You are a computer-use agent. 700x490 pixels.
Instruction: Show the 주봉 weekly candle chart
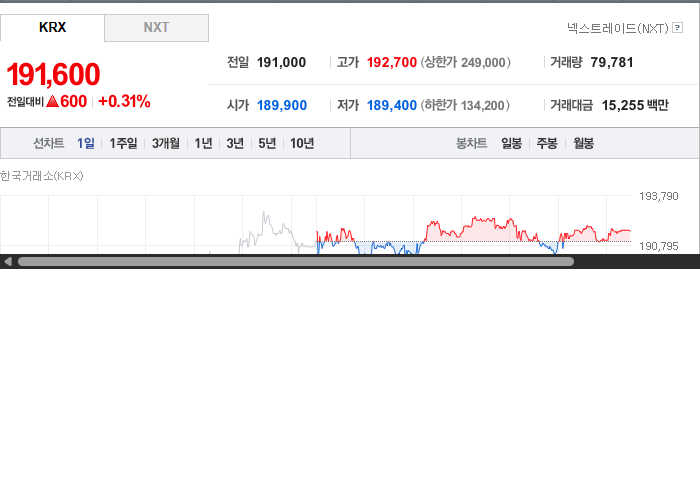547,143
